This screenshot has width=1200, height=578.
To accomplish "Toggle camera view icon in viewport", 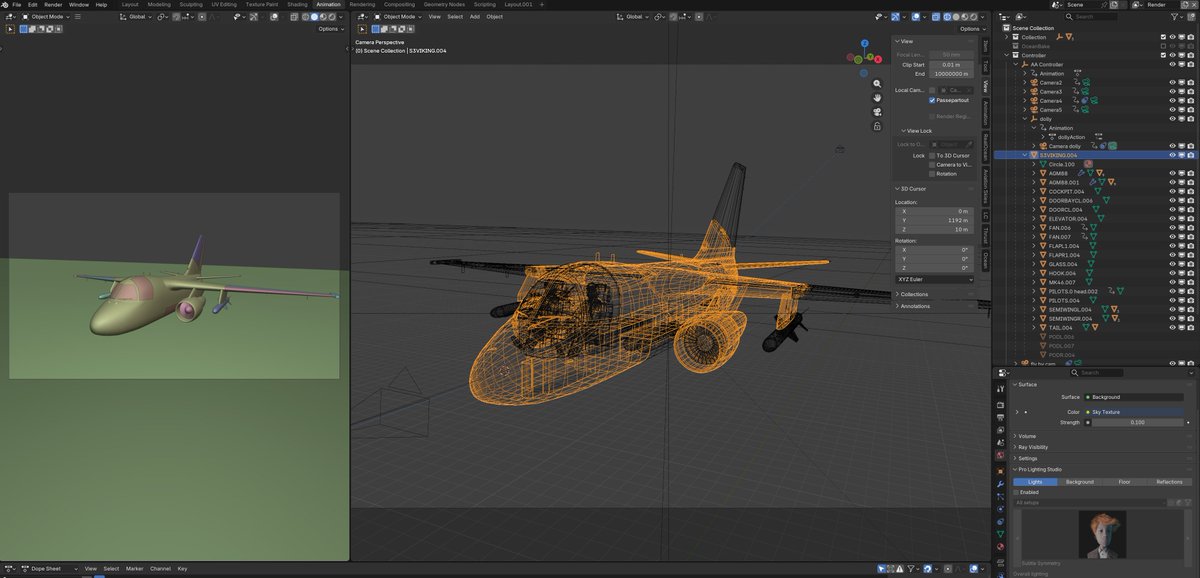I will point(877,112).
